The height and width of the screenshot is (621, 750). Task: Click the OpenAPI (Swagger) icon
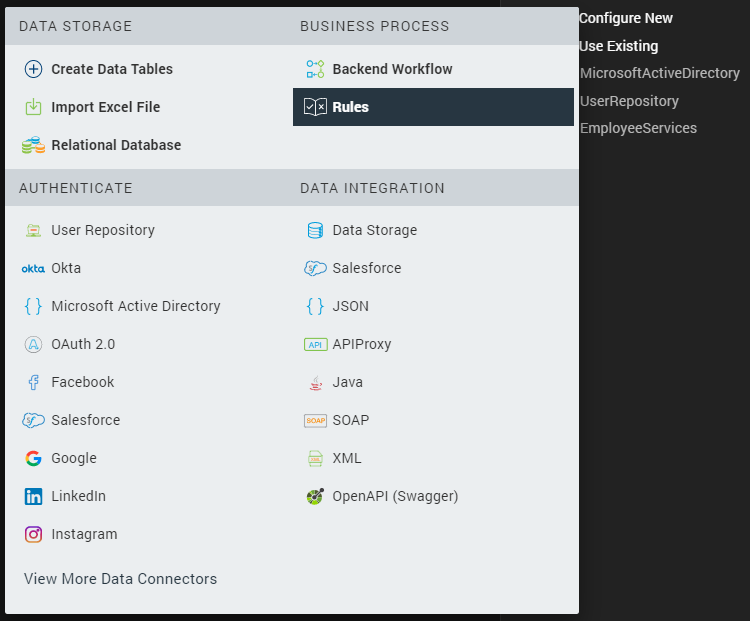pos(315,496)
